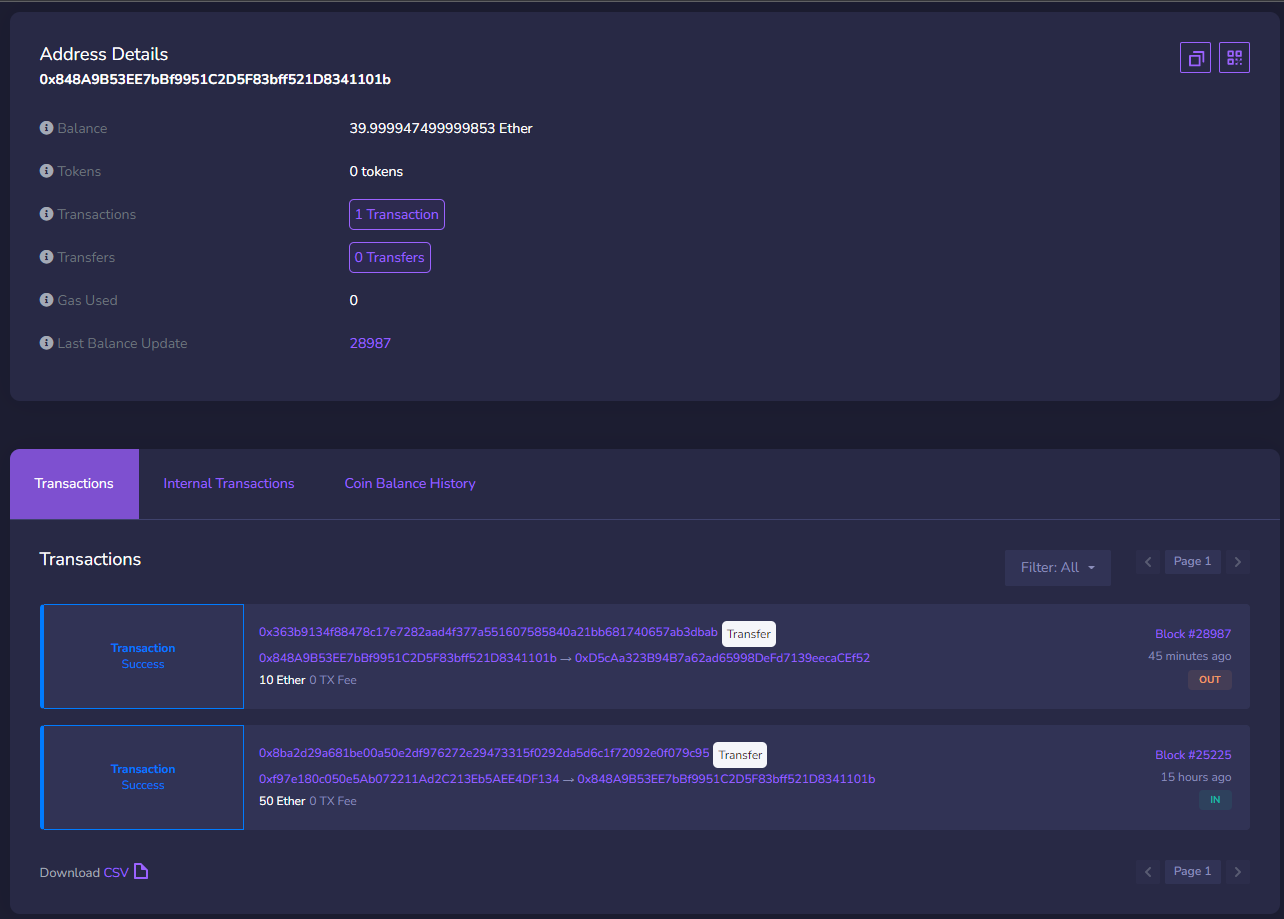Click the info icon beside Balance

(x=46, y=128)
